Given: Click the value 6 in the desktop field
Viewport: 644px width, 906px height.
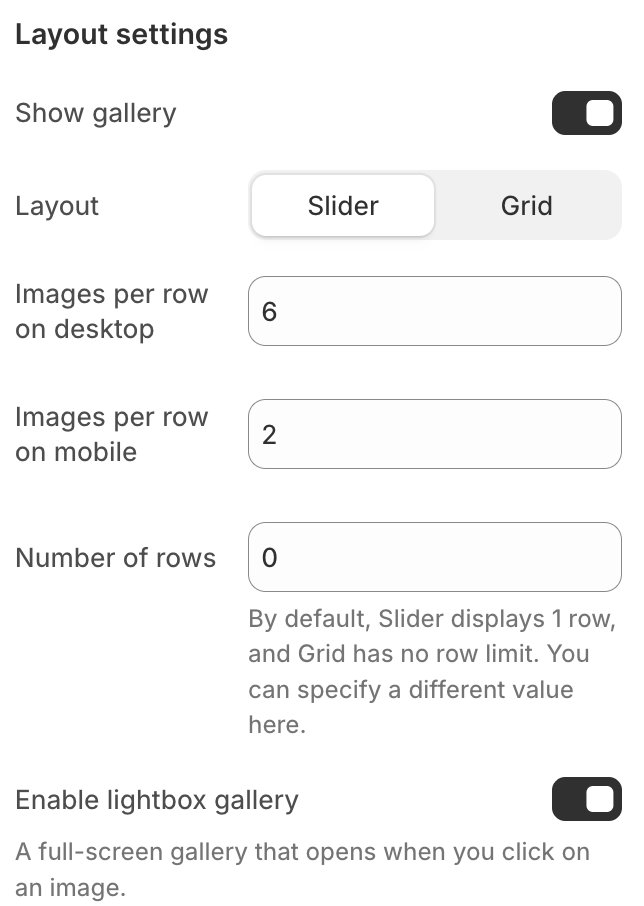Looking at the screenshot, I should click(x=269, y=311).
